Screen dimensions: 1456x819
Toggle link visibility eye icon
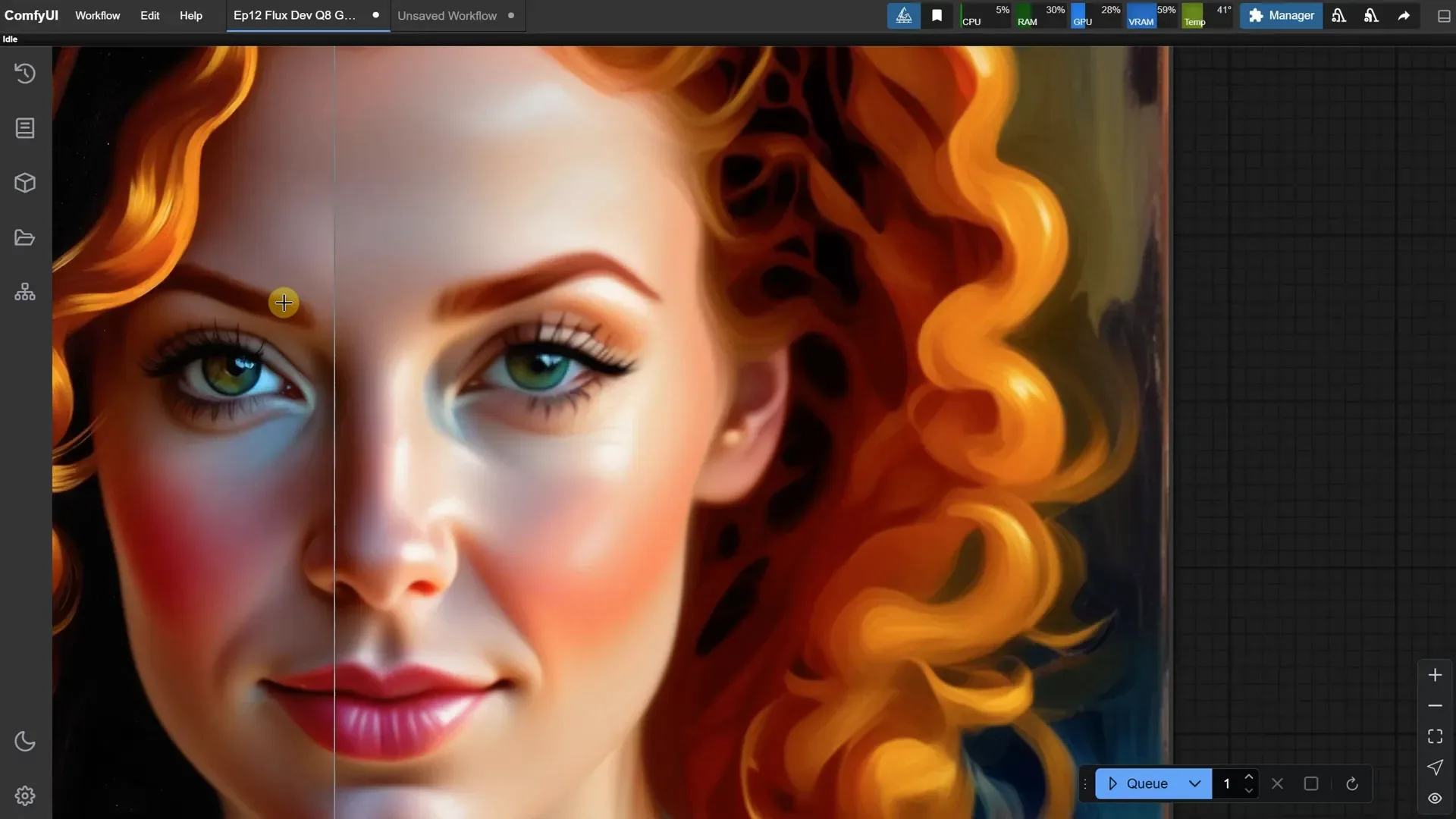(1435, 798)
